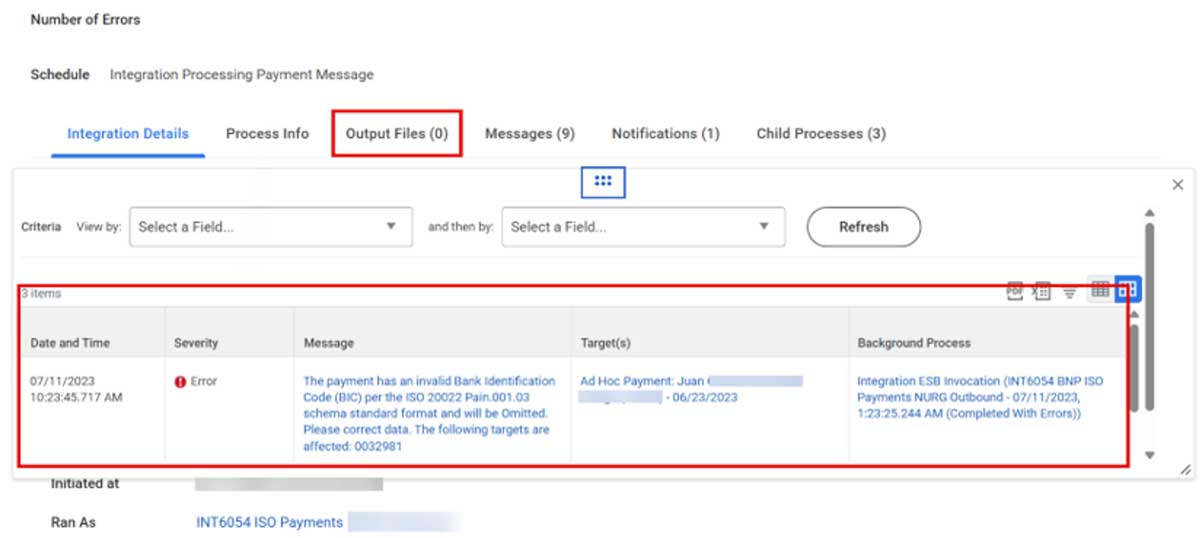This screenshot has width=1200, height=538.
Task: Click the 'Ran As' label
Action: coord(73,522)
